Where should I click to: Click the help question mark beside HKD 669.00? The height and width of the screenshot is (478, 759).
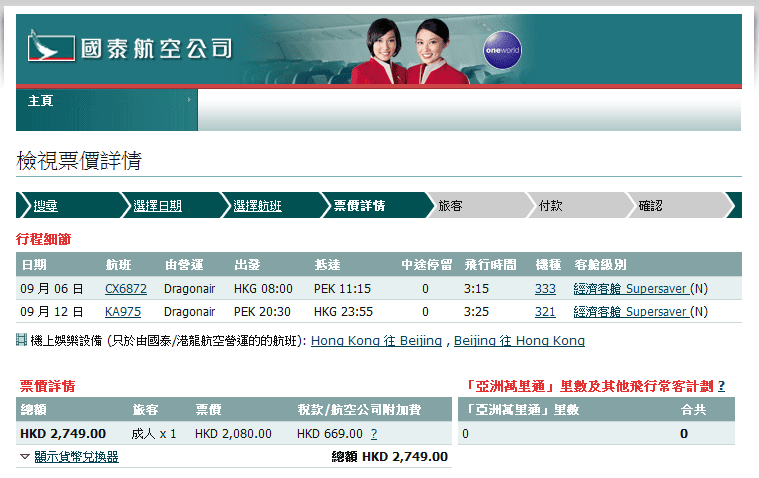tap(373, 434)
